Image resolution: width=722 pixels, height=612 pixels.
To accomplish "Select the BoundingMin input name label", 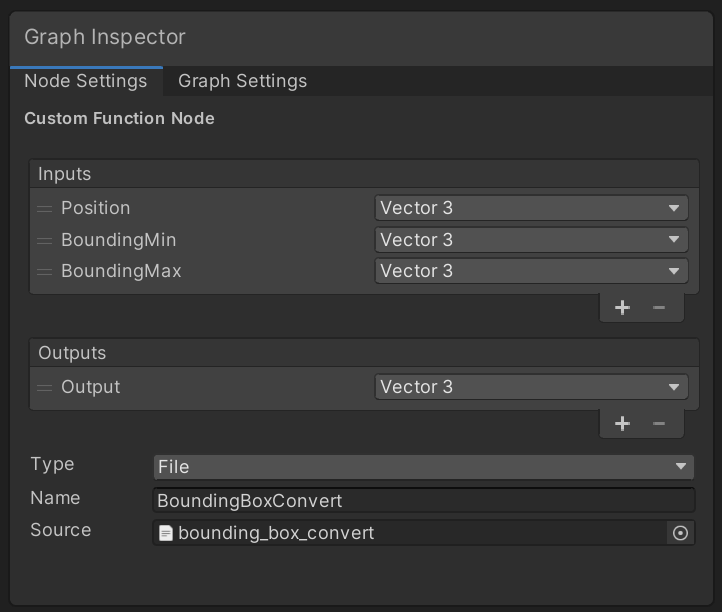I will point(119,240).
